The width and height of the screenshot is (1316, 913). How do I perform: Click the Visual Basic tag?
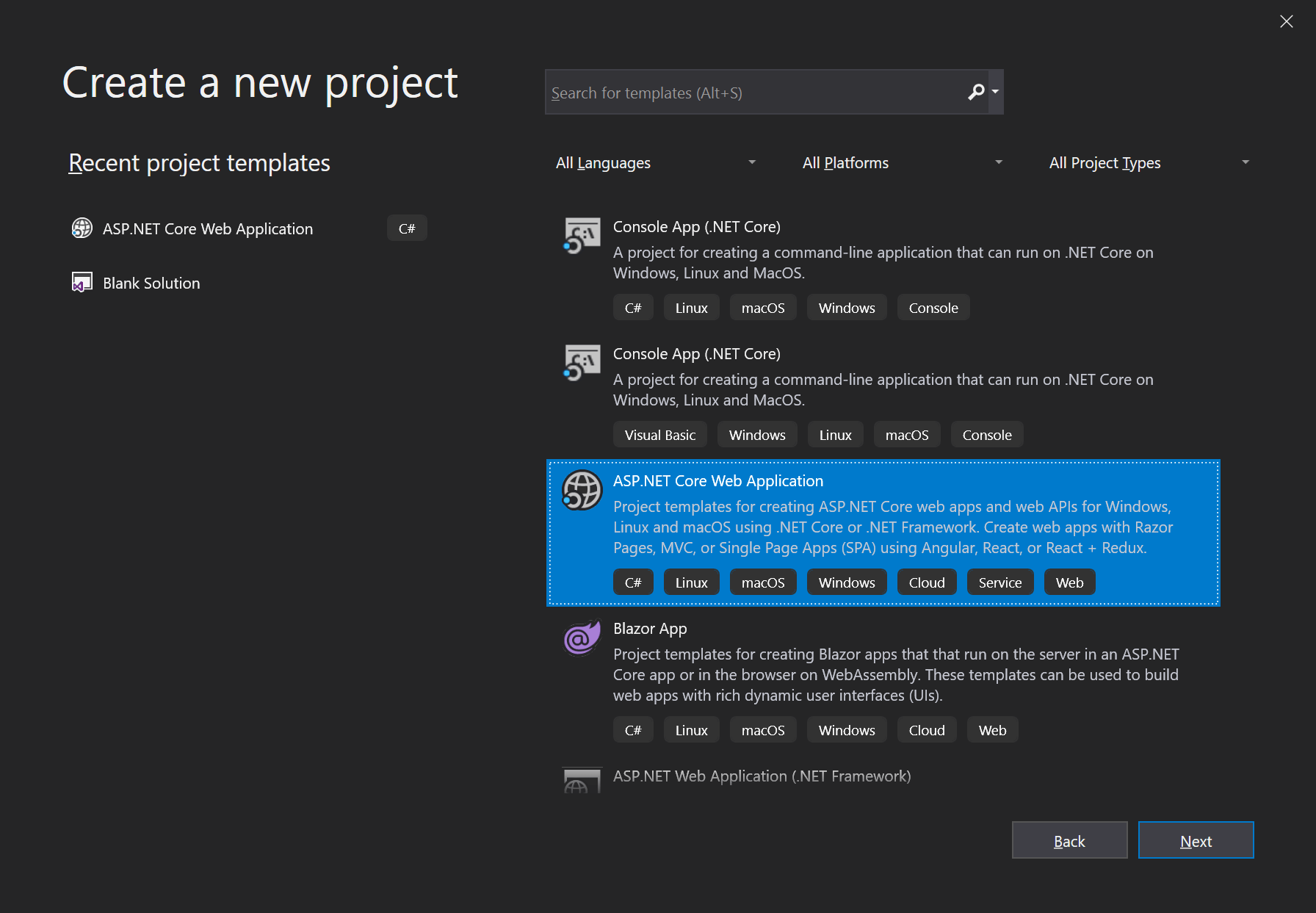659,435
